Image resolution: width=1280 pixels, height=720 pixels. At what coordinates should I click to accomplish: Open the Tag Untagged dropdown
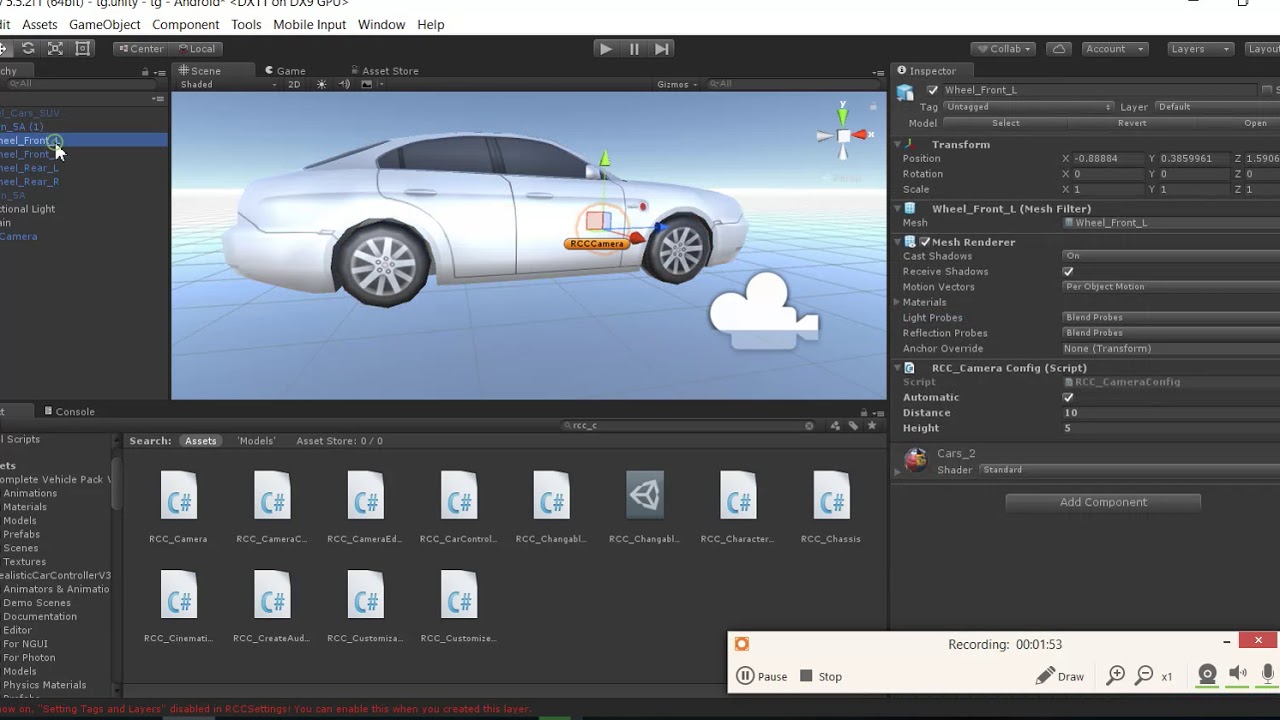coord(1028,107)
